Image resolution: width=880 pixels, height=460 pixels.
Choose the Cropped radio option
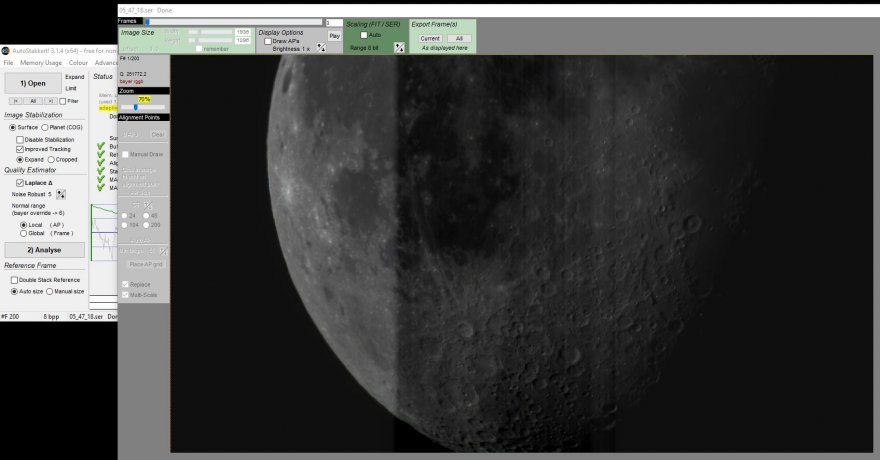pyautogui.click(x=51, y=159)
